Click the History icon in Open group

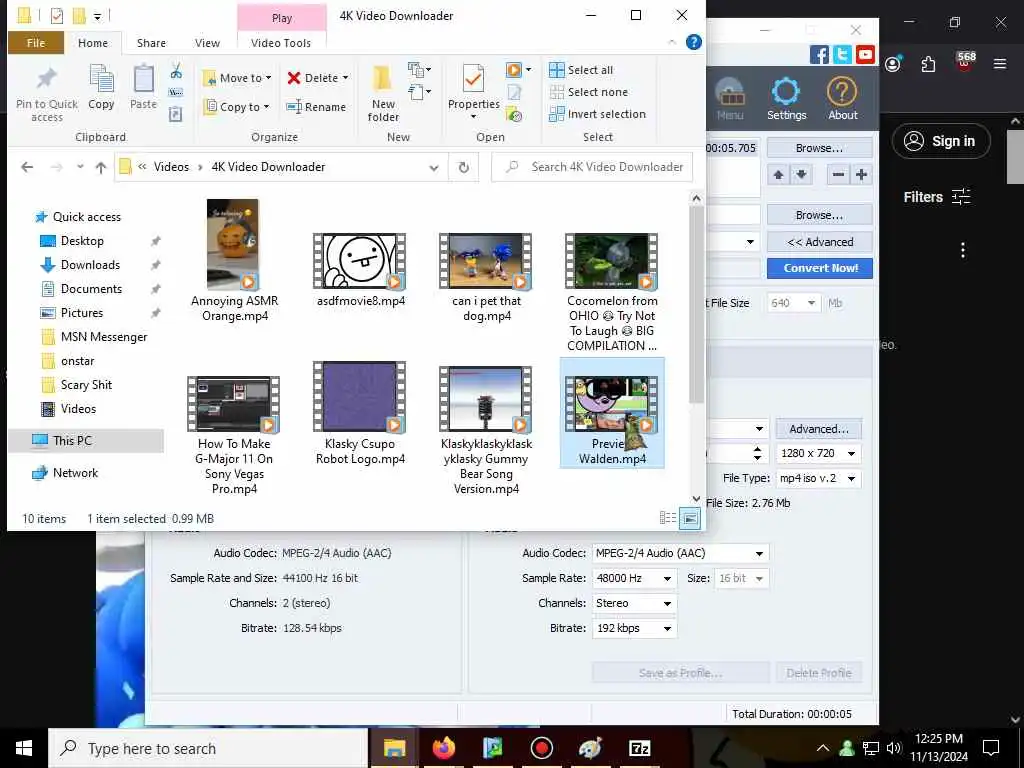click(514, 116)
